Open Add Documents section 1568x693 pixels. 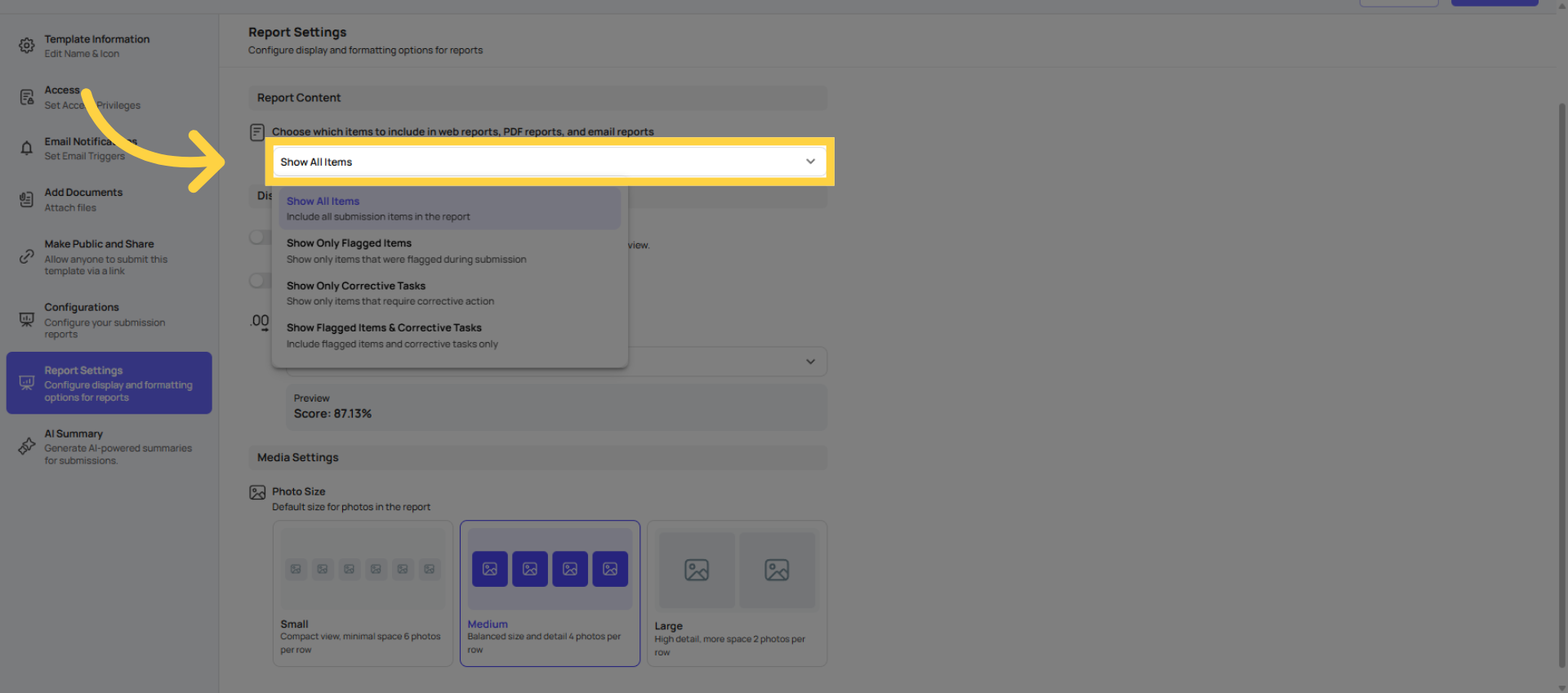[109, 199]
